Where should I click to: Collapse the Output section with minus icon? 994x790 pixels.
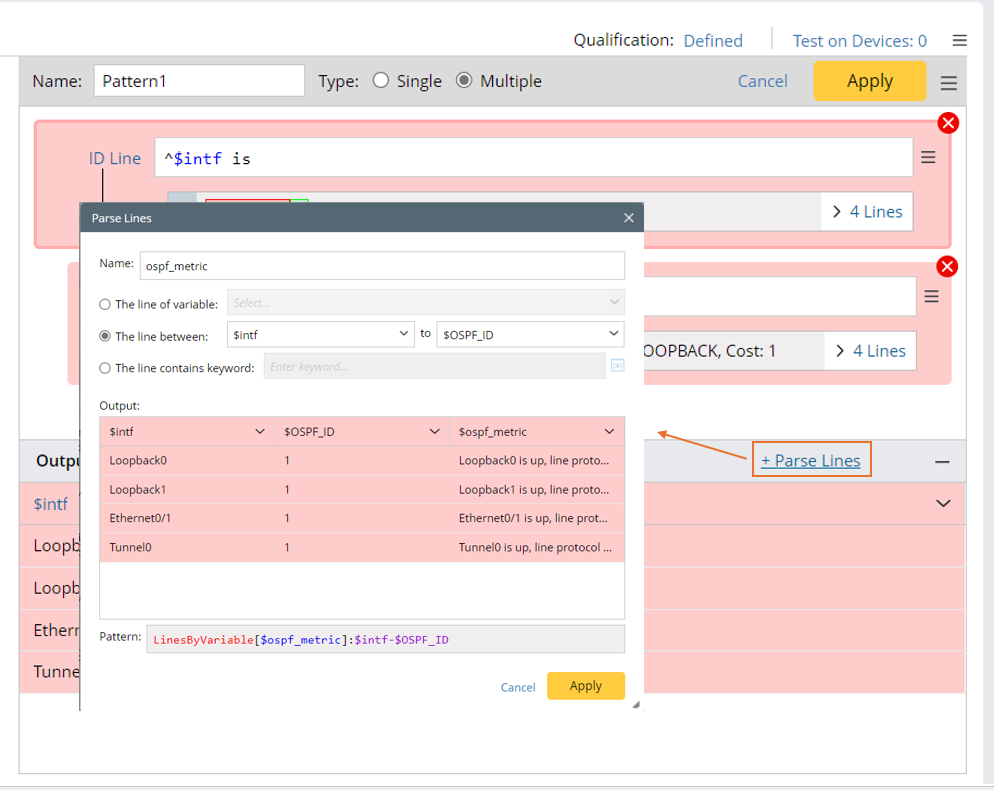[942, 462]
